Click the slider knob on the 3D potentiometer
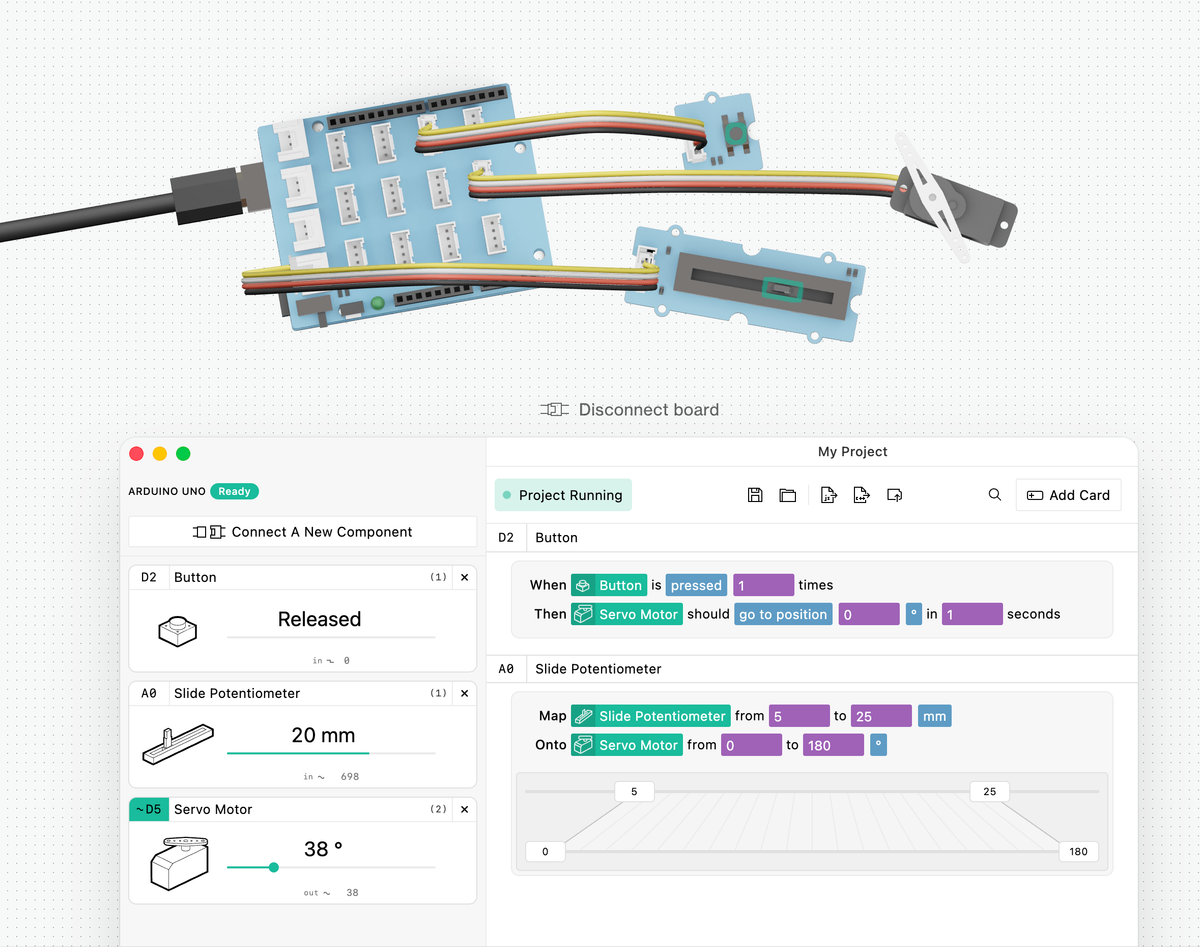 pyautogui.click(x=781, y=289)
